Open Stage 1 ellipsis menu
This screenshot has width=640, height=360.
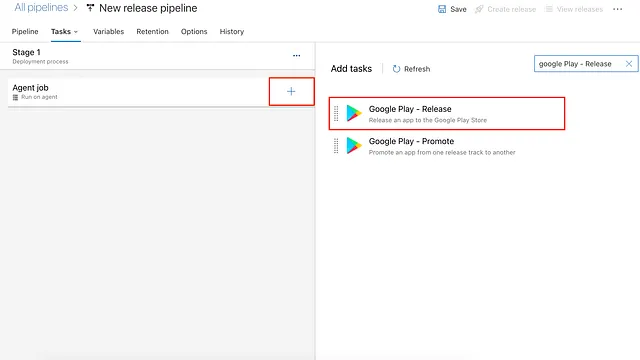coord(297,56)
